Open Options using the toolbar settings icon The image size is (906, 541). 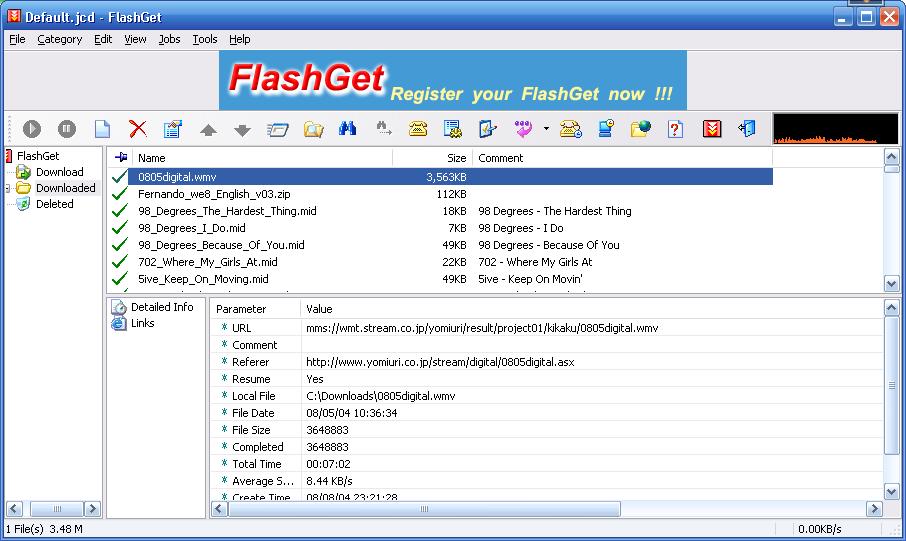(x=452, y=128)
